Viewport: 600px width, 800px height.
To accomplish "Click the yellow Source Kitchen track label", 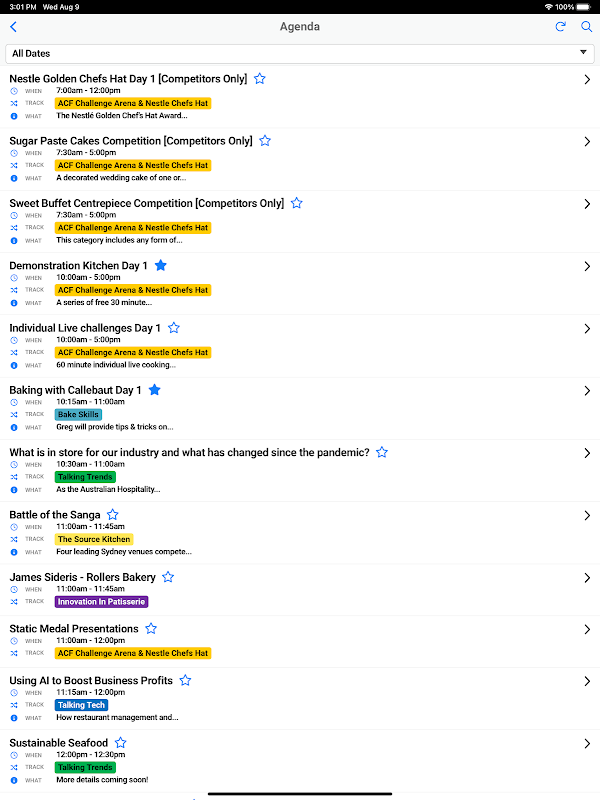I will [94, 539].
